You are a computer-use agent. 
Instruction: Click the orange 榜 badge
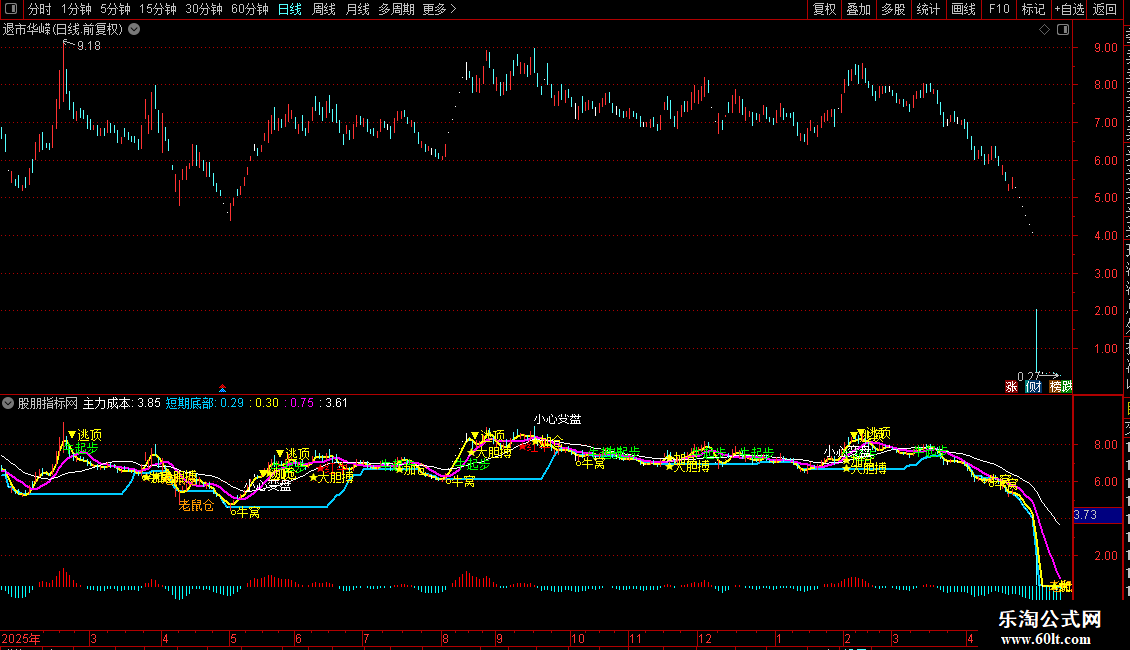1055,387
